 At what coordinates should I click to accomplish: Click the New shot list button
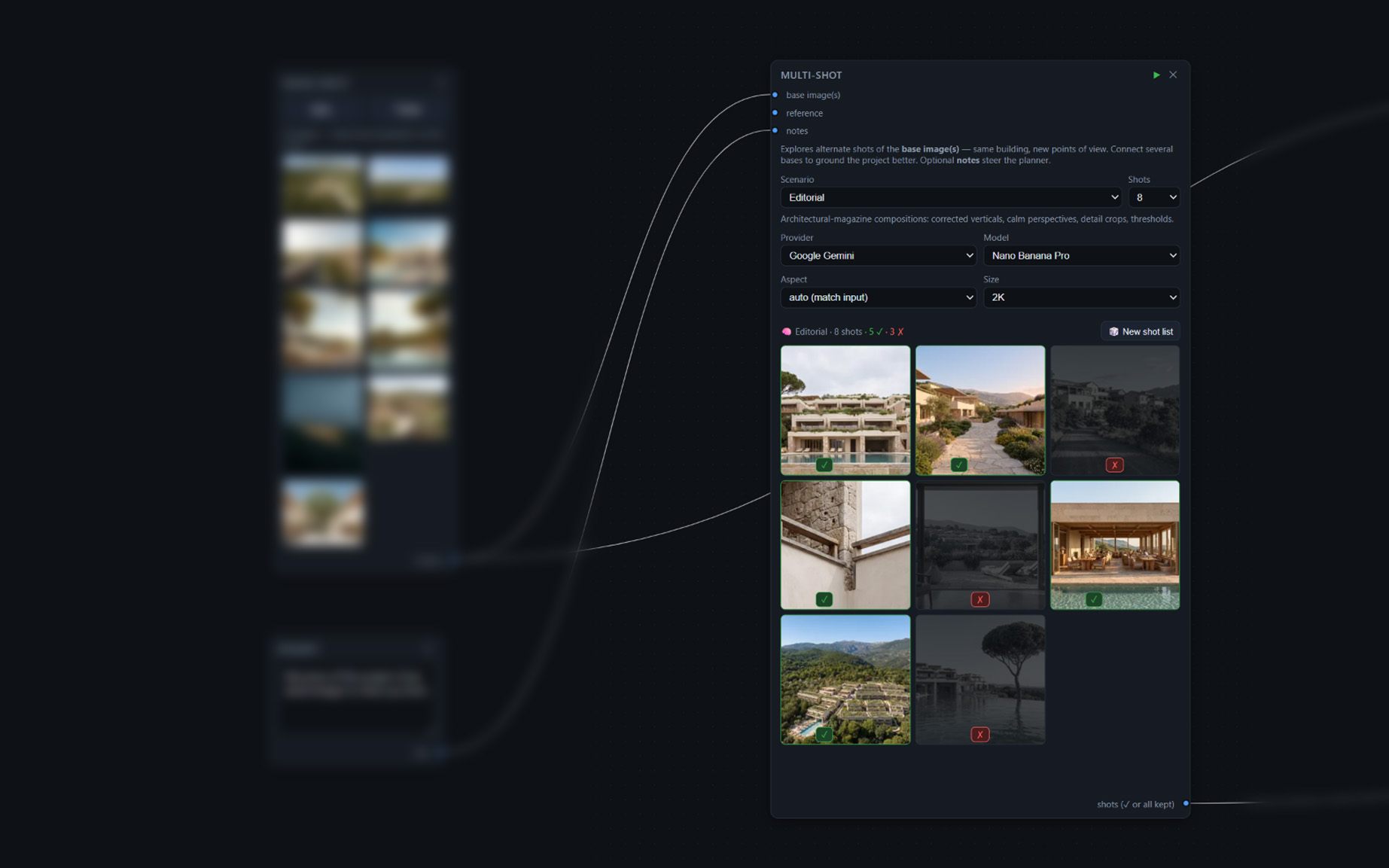1141,331
